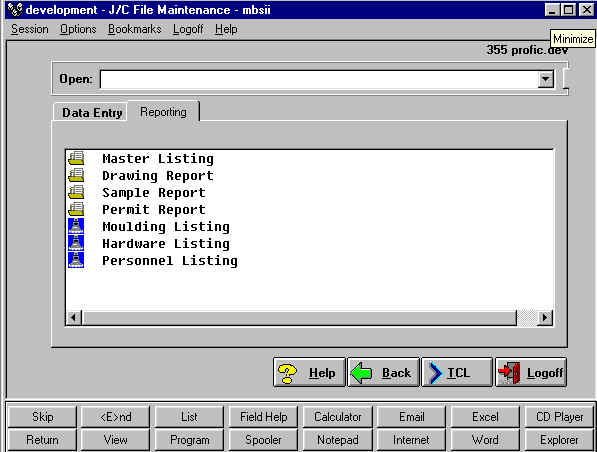Click the horizontal scrollbar thumb in list

pyautogui.click(x=299, y=317)
